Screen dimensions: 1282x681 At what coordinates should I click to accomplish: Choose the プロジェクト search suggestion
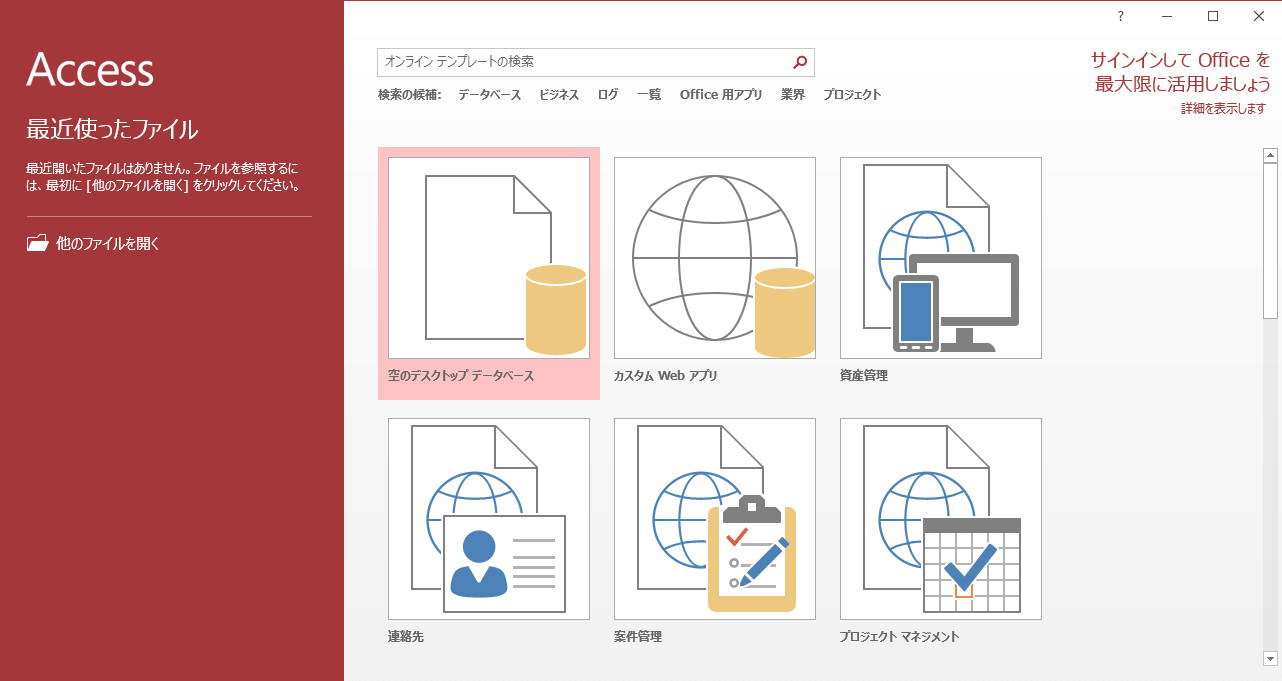(x=852, y=95)
